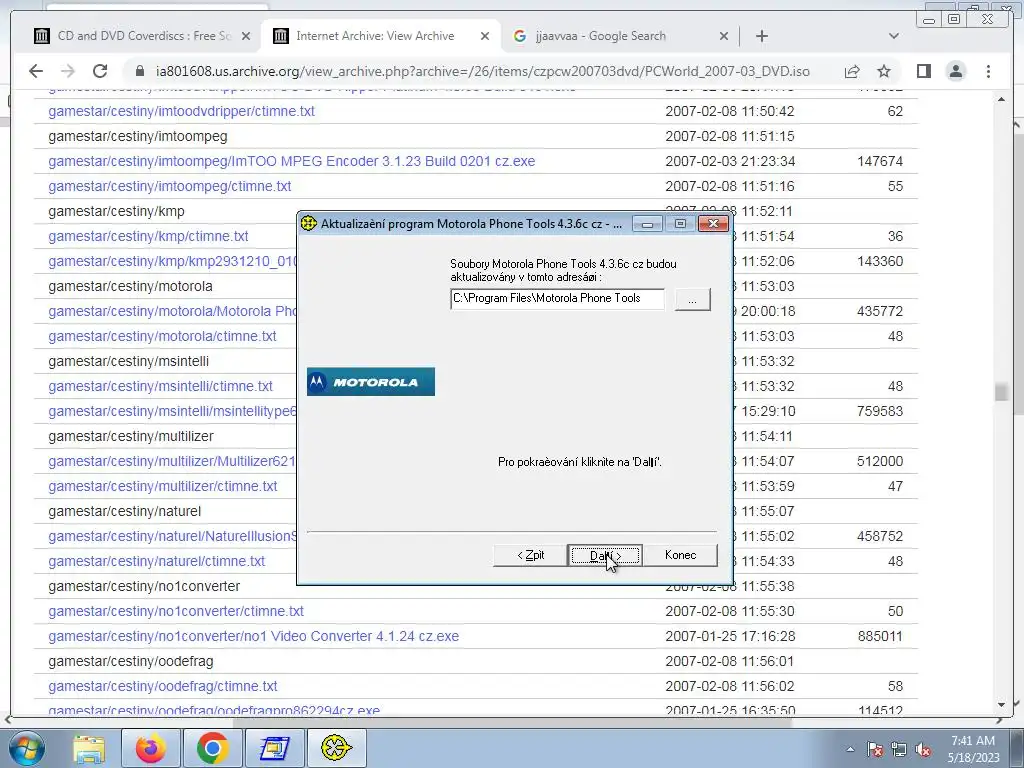Open gamestar/cestiny/multilizer/ctimne.txt link
The image size is (1024, 768).
click(162, 487)
